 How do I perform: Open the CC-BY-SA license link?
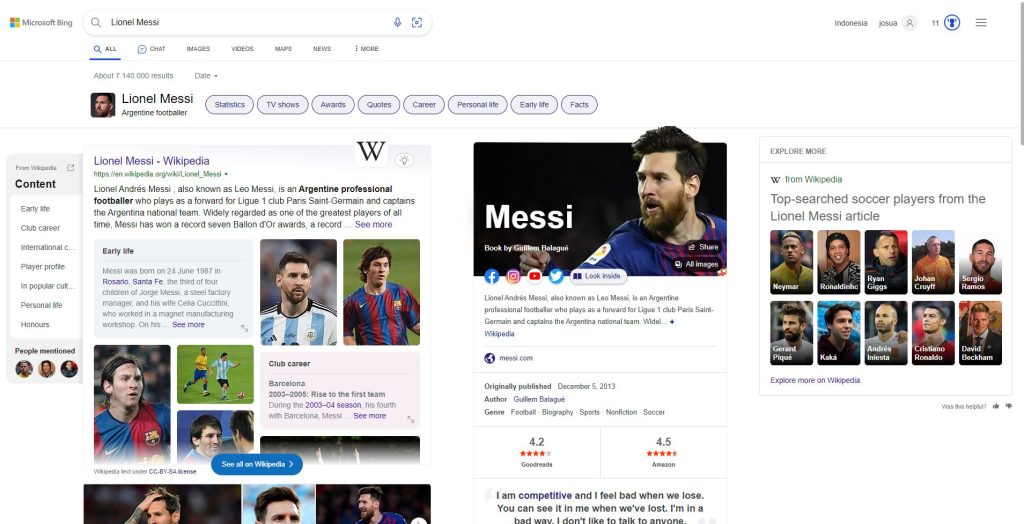coord(172,471)
